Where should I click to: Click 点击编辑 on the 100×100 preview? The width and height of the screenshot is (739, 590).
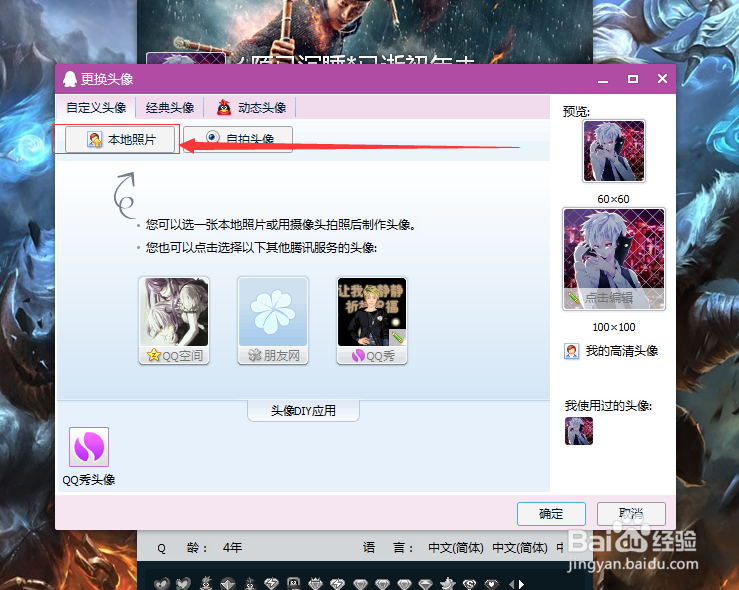click(x=608, y=298)
